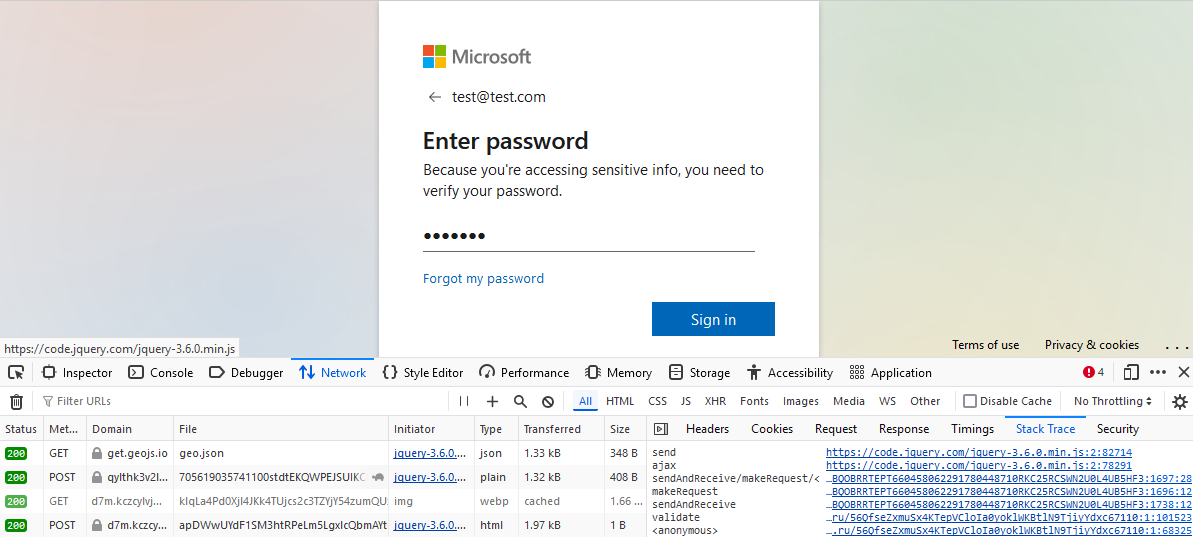1193x537 pixels.
Task: Open the Accessibility tab
Action: pyautogui.click(x=791, y=373)
